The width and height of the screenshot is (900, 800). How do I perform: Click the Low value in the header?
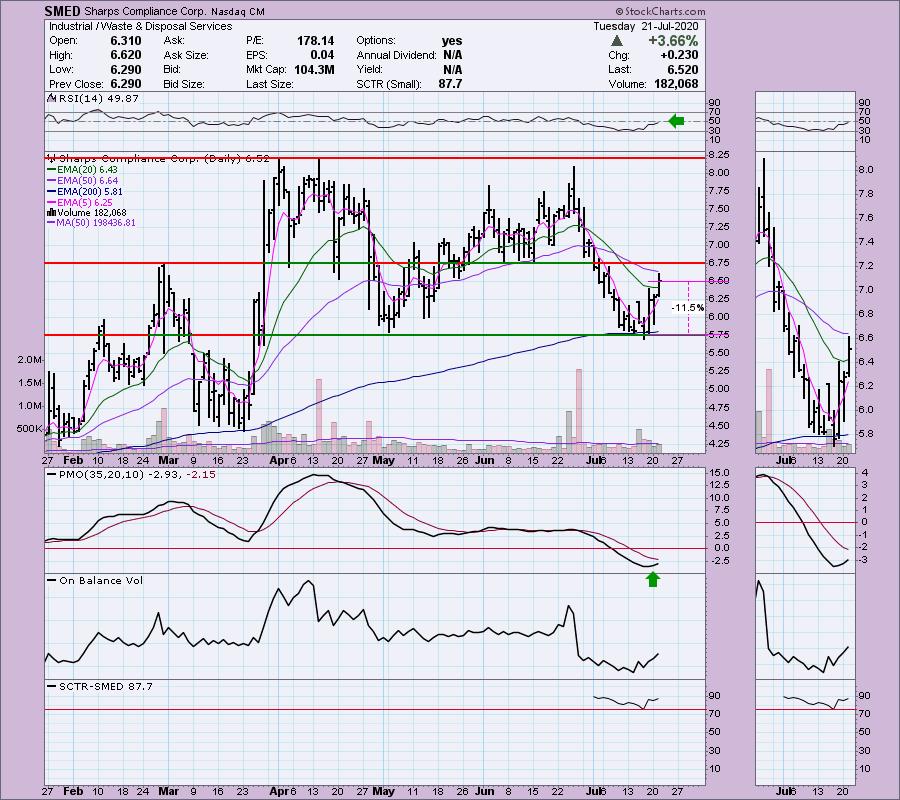pos(126,69)
